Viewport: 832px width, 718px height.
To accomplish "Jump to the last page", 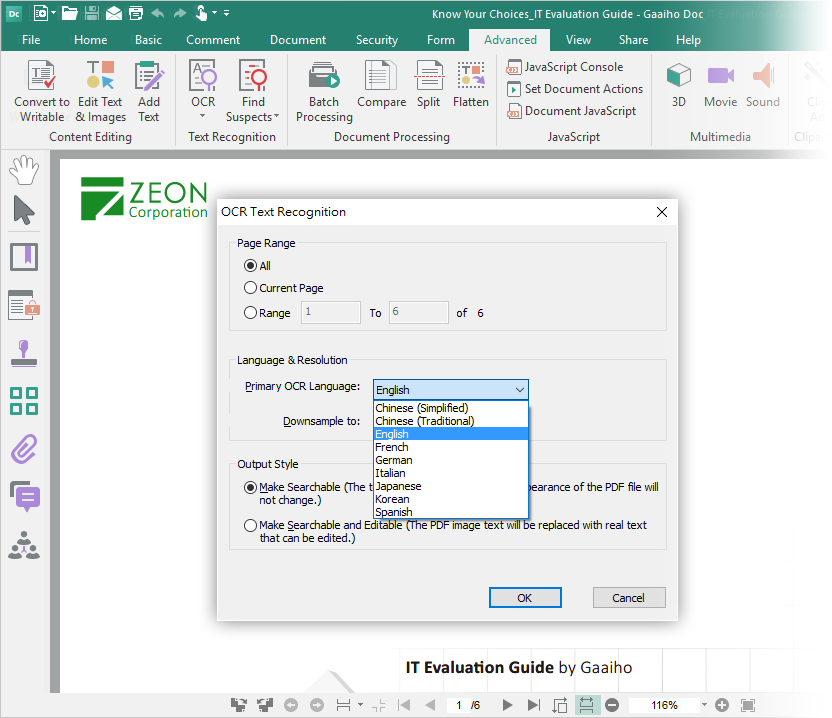I will pyautogui.click(x=533, y=705).
